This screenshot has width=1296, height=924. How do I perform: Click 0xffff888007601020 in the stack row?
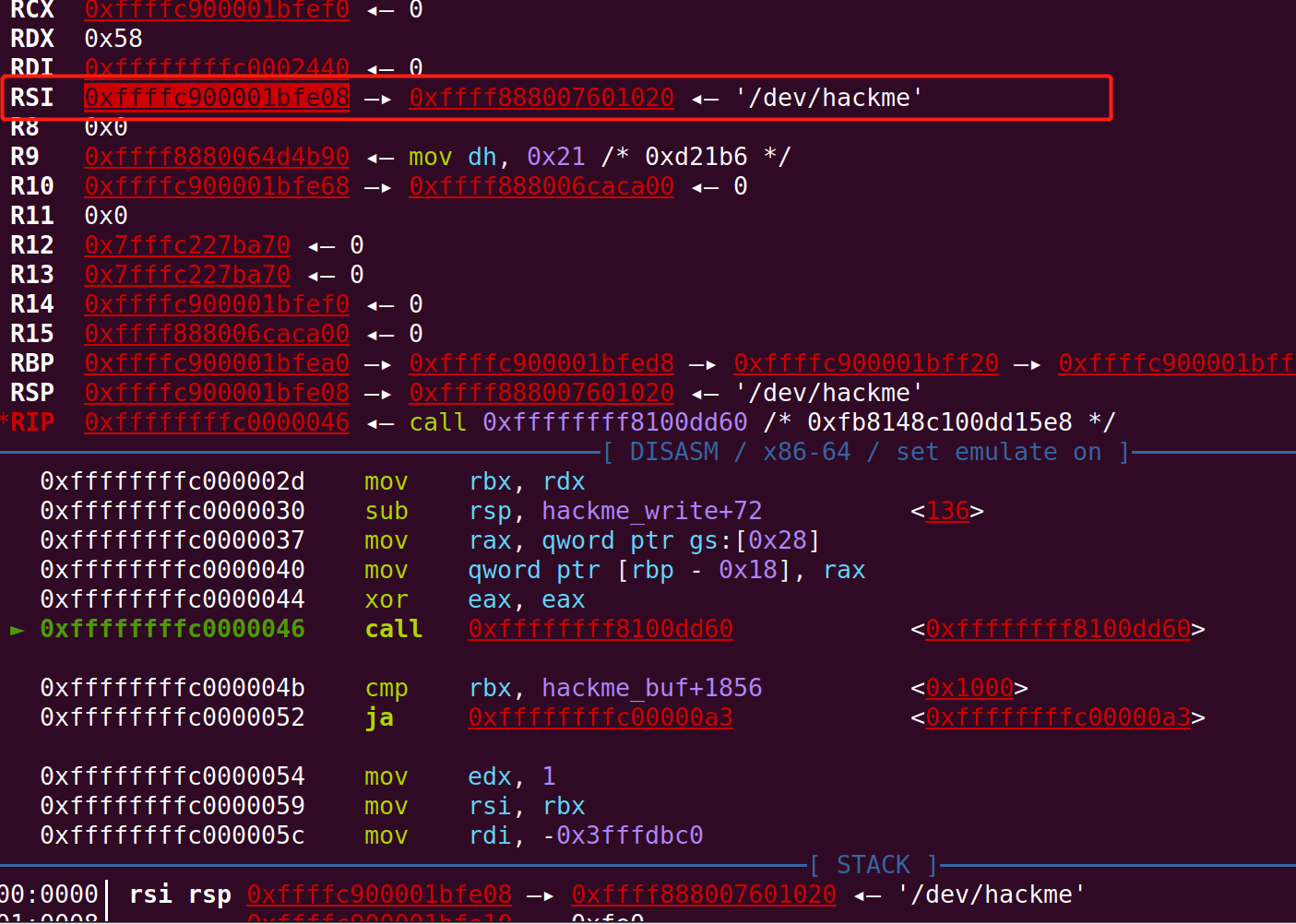click(704, 894)
